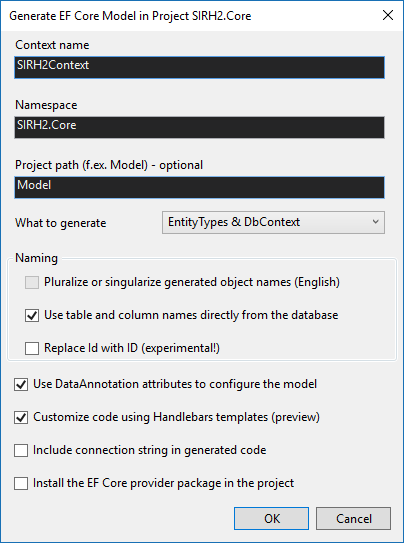
Task: Toggle Pluralize or singularize object names checkbox
Action: [32, 282]
